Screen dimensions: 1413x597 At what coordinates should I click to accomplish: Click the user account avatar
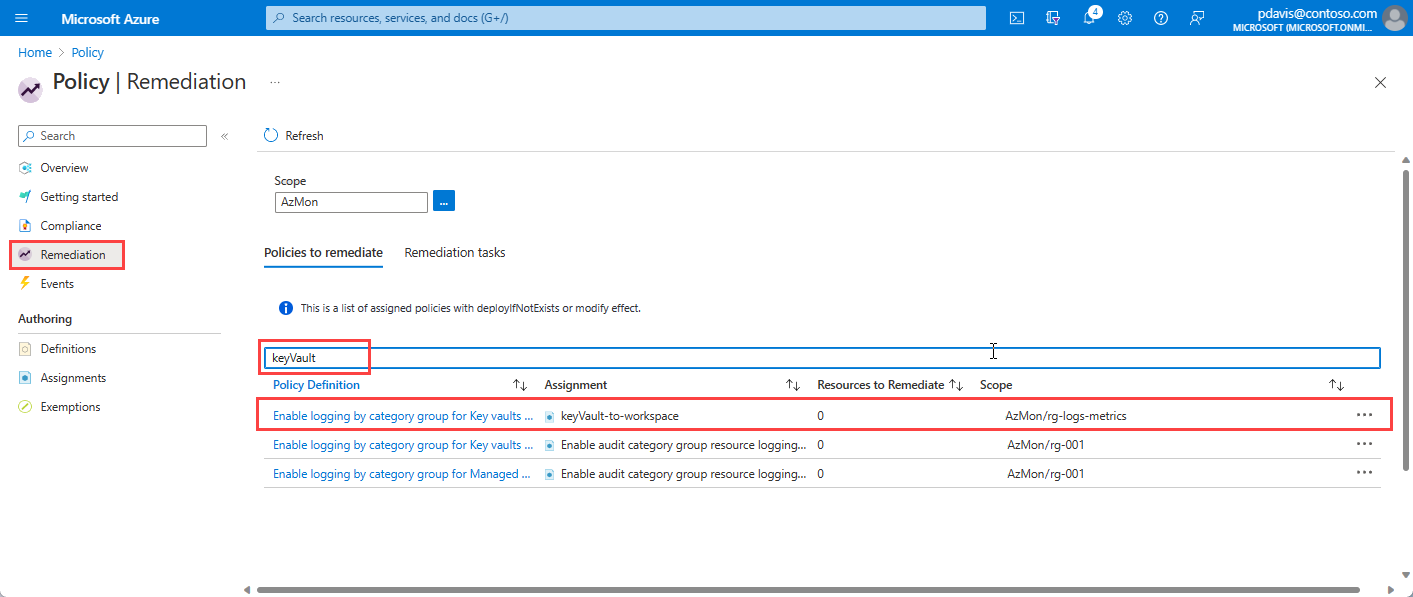coord(1394,18)
